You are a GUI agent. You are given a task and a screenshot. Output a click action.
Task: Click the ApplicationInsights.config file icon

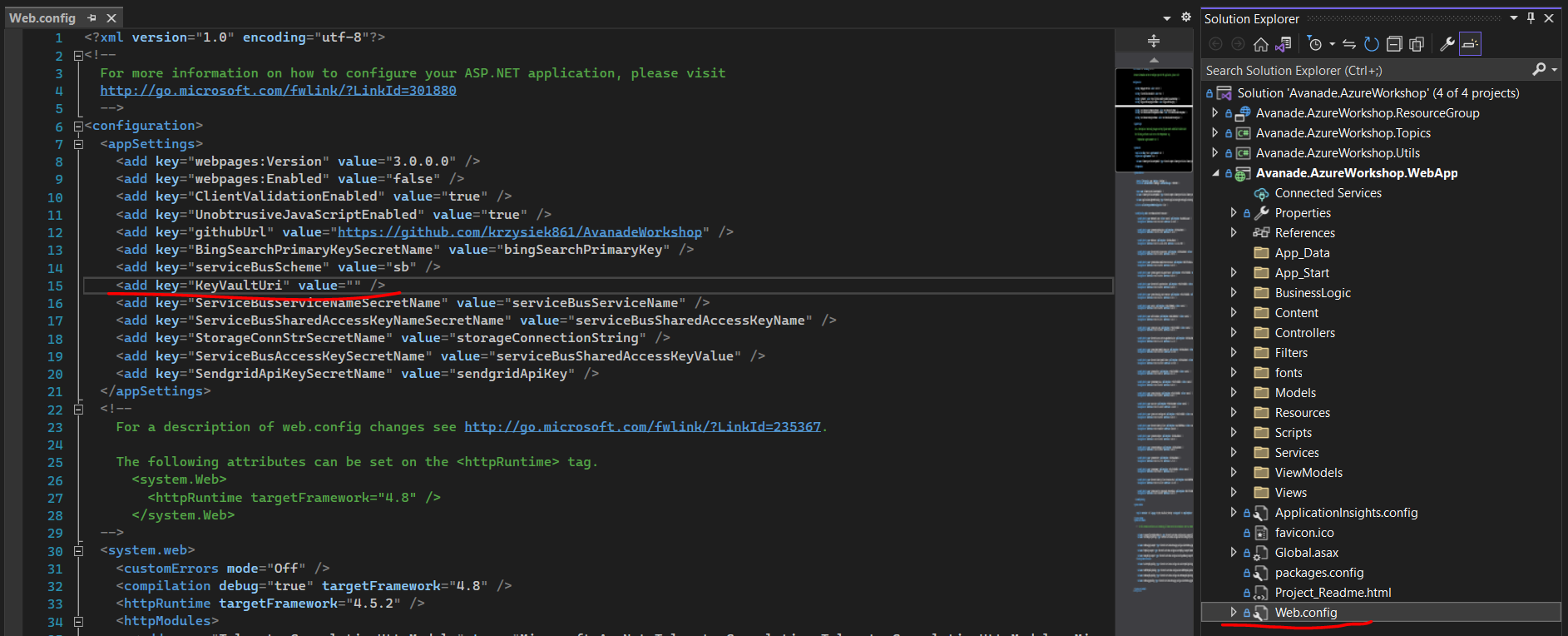coord(1261,513)
